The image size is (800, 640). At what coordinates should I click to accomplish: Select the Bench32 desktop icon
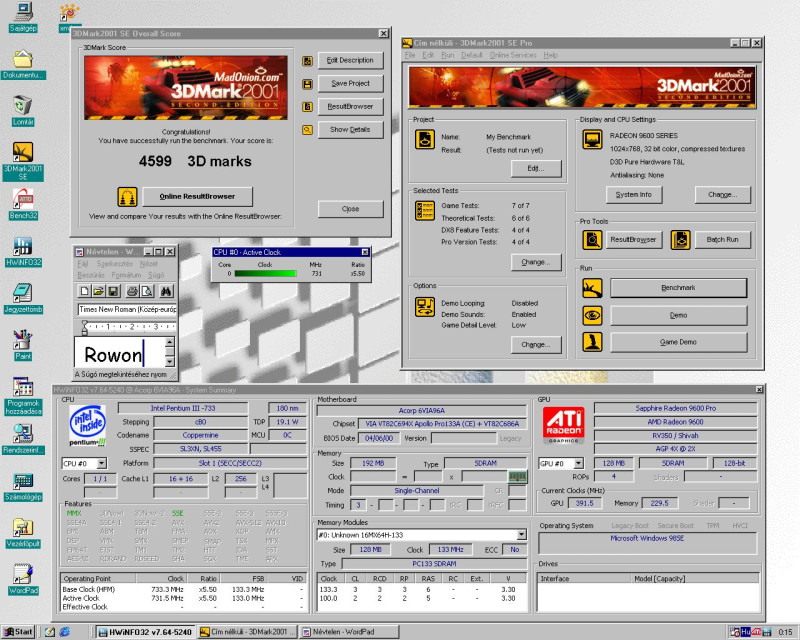tap(23, 204)
